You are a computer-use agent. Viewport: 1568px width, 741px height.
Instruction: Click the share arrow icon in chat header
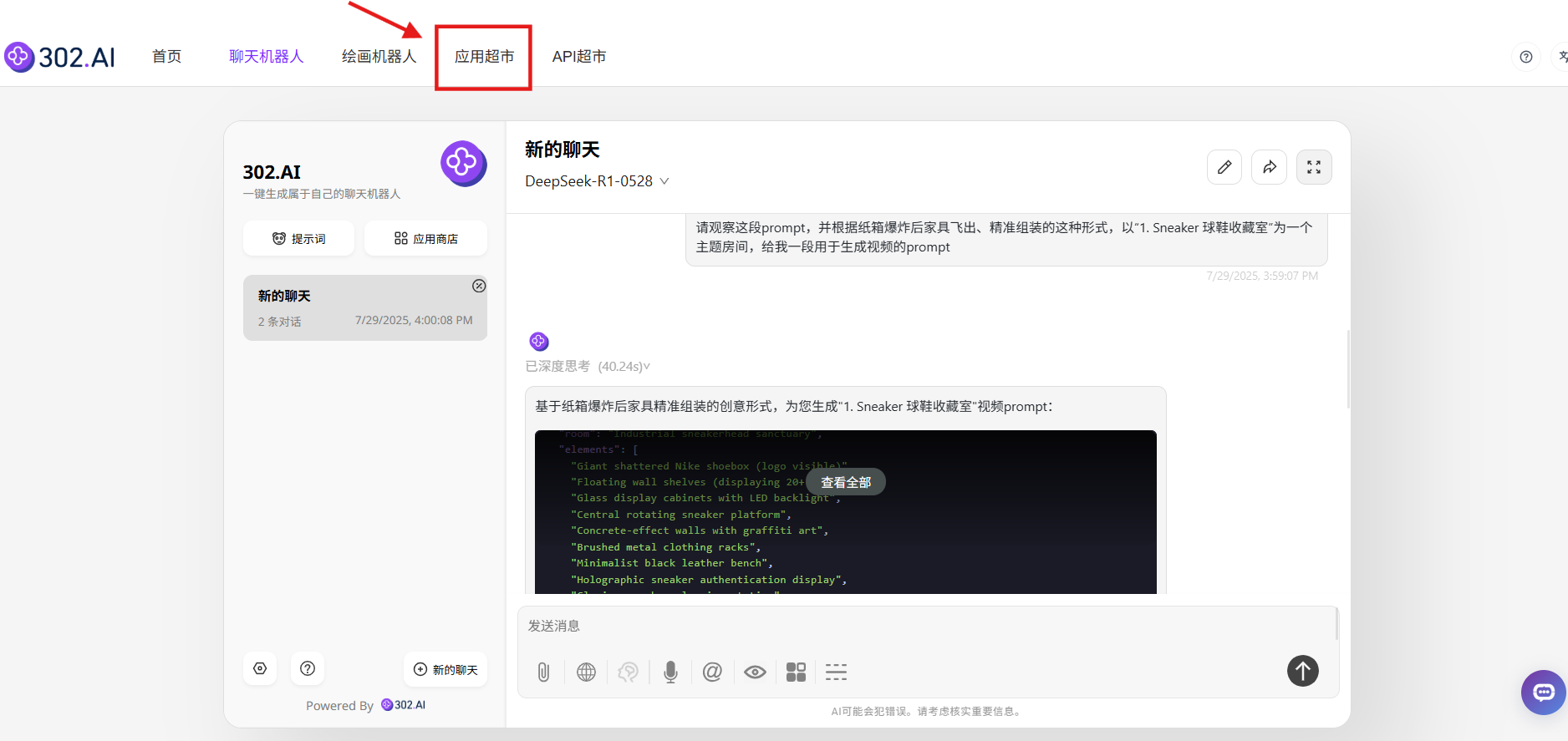[x=1270, y=167]
